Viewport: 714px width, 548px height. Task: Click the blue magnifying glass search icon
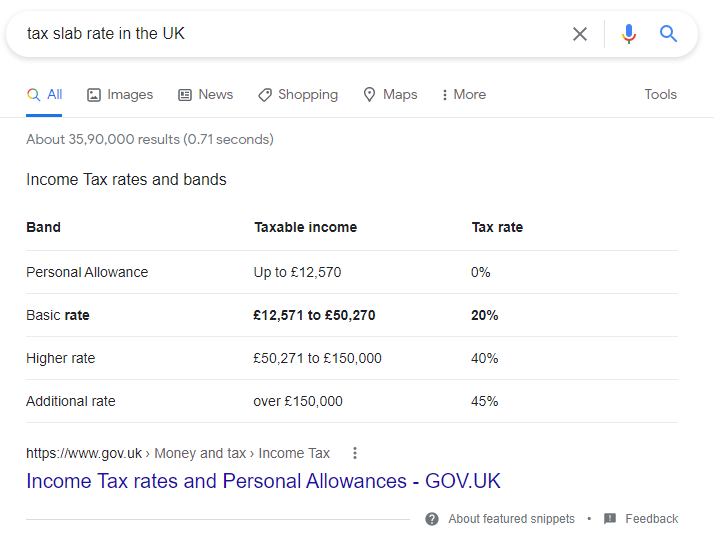668,34
